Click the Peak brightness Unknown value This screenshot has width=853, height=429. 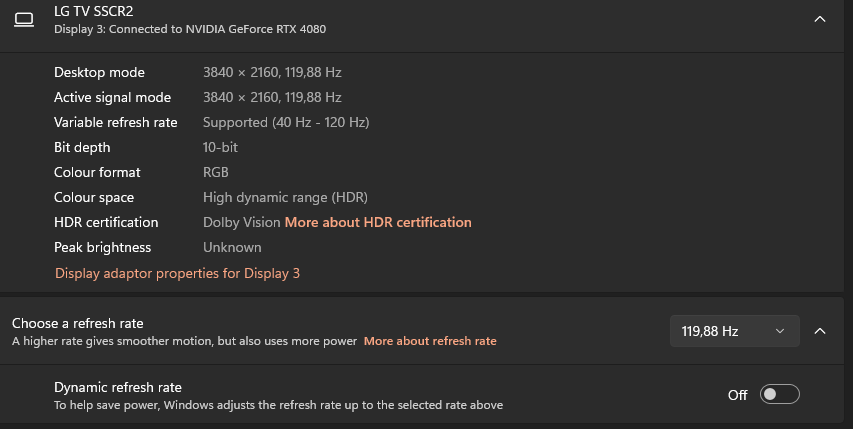(232, 247)
